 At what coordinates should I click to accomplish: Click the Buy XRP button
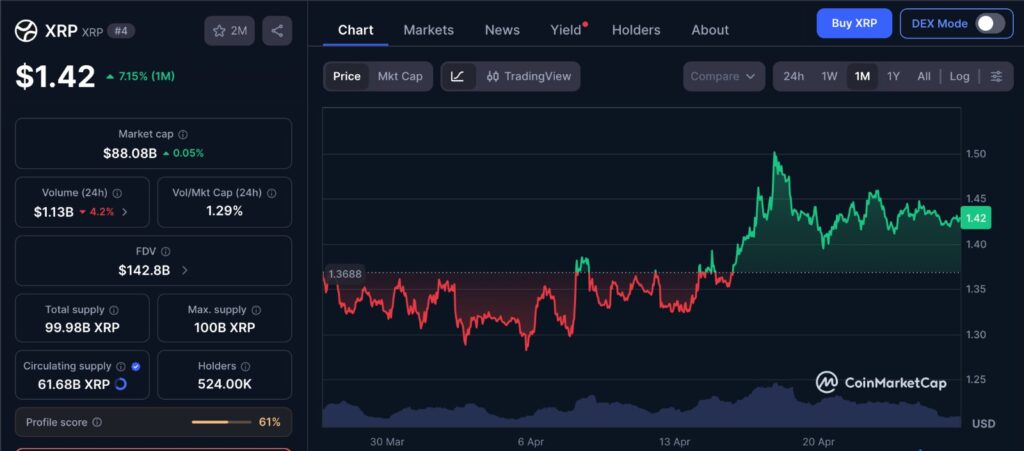tap(854, 23)
